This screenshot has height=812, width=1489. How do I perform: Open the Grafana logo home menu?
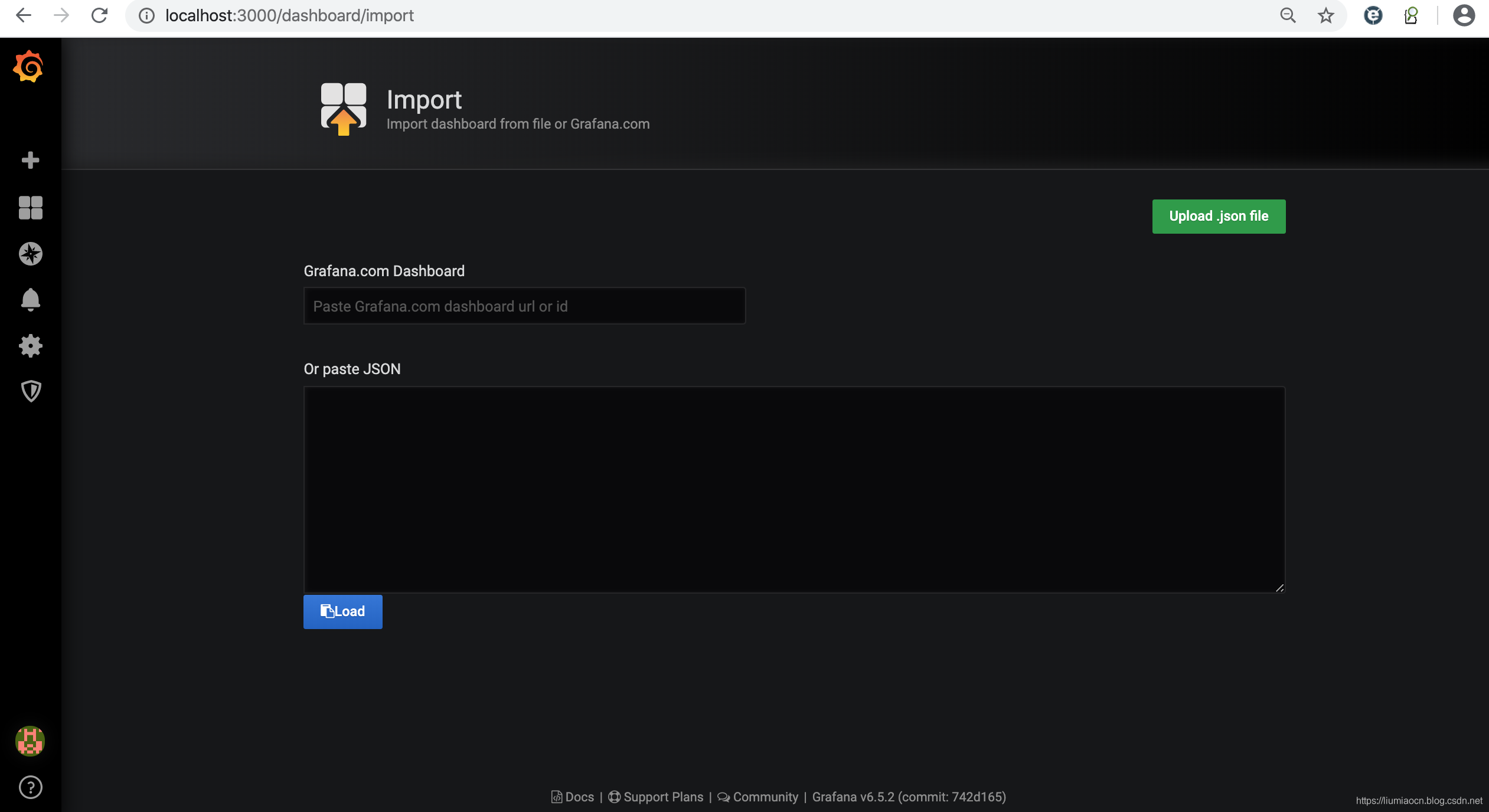[29, 67]
